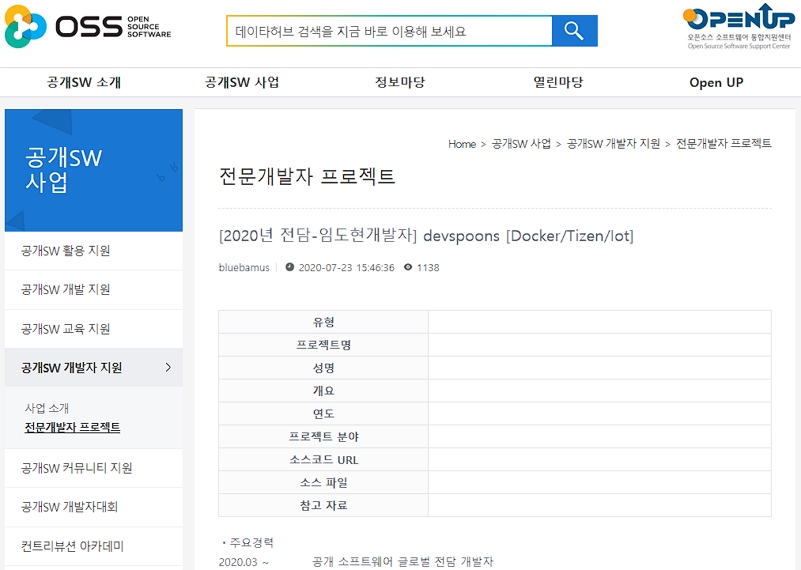Open 공개SW 개발 지원 sidebar link
The height and width of the screenshot is (570, 801).
click(66, 290)
